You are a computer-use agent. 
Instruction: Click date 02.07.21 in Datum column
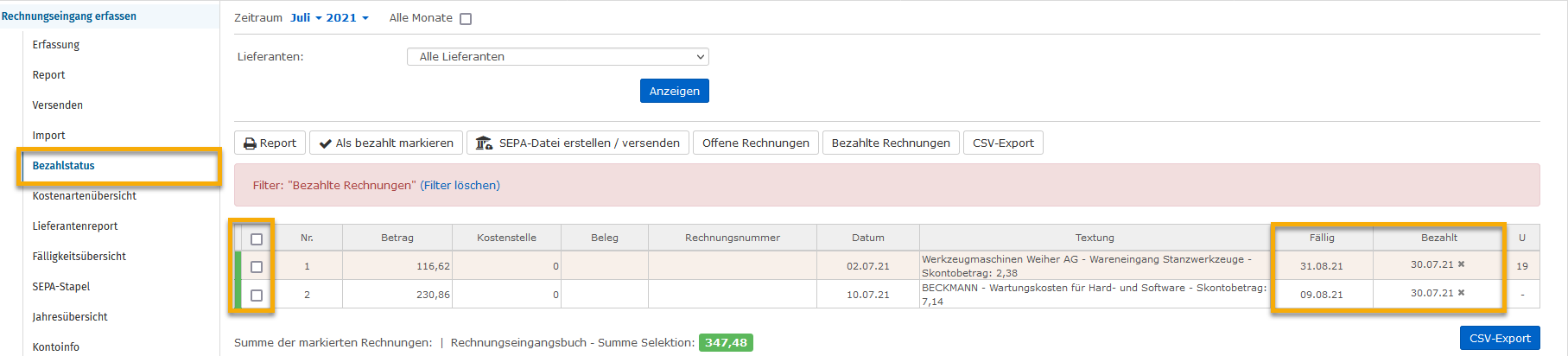pyautogui.click(x=868, y=266)
